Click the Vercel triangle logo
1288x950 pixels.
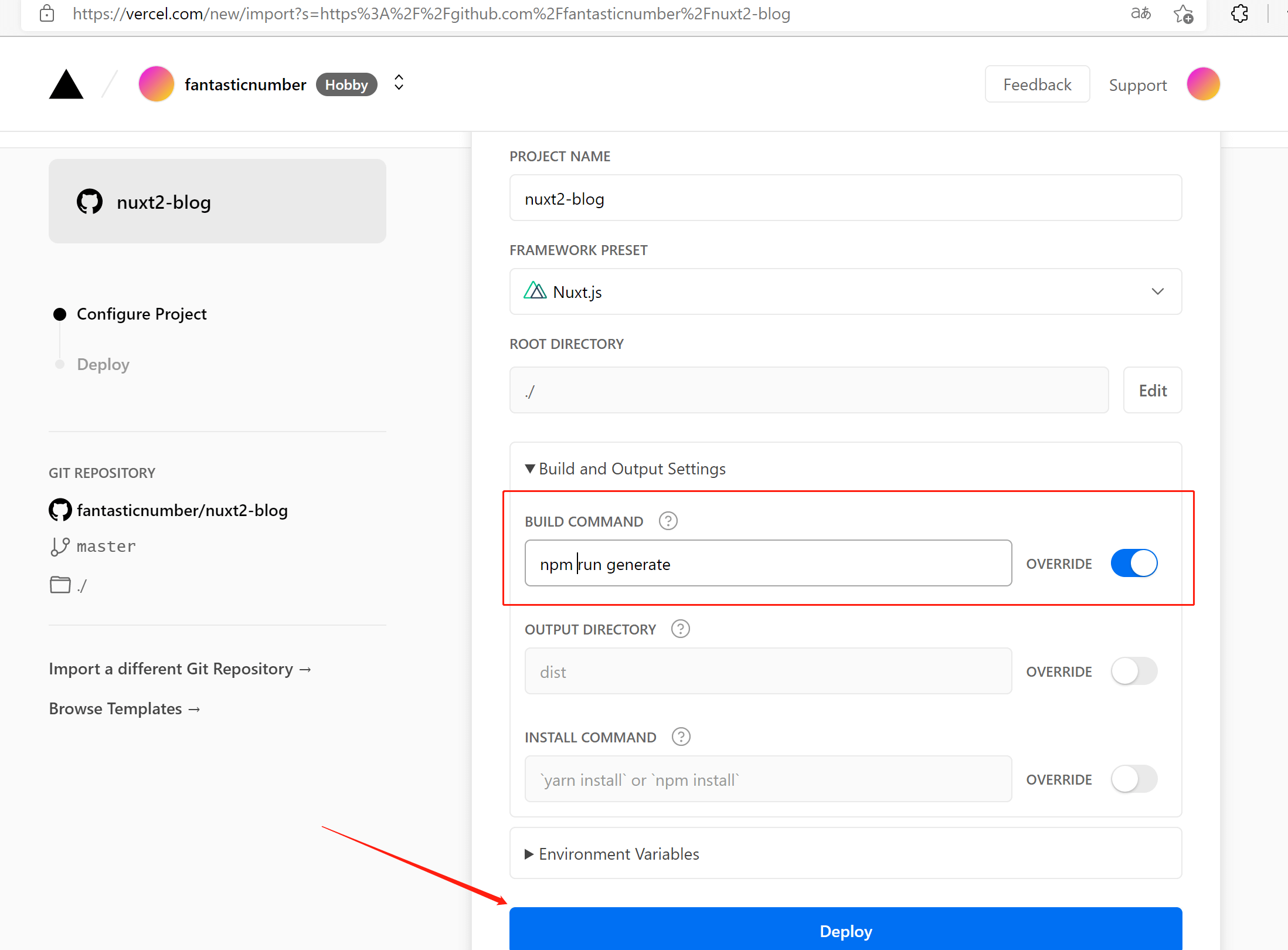click(66, 85)
